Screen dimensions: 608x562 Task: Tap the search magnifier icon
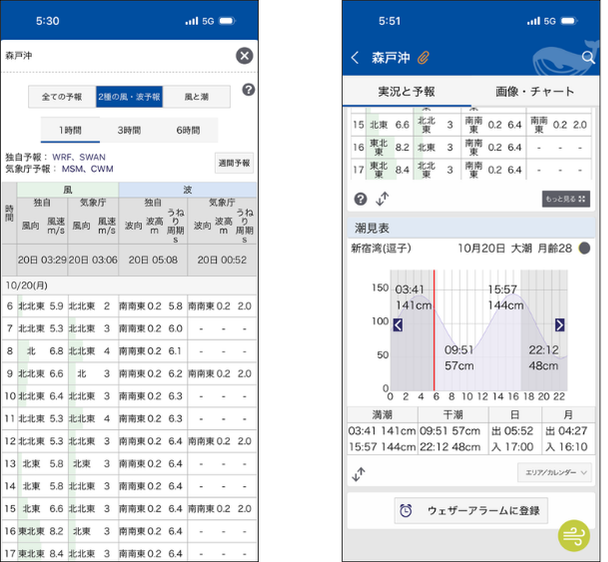click(x=588, y=58)
